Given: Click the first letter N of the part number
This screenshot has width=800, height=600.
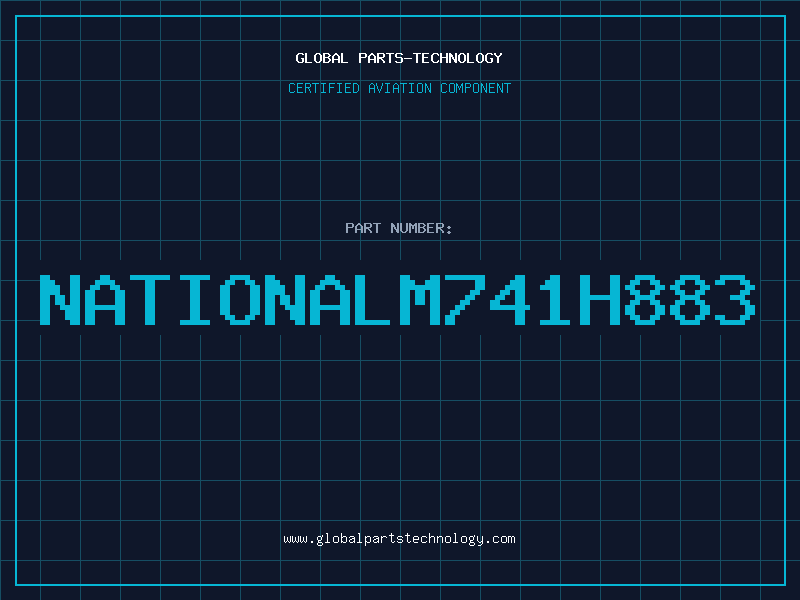Looking at the screenshot, I should pos(61,300).
